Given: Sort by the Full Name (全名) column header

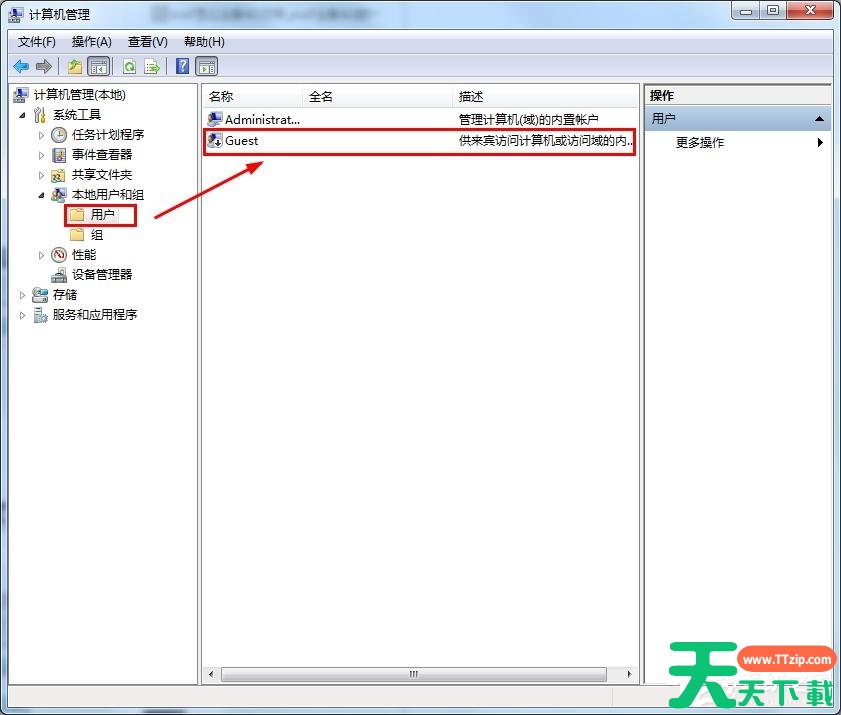Looking at the screenshot, I should (x=377, y=97).
